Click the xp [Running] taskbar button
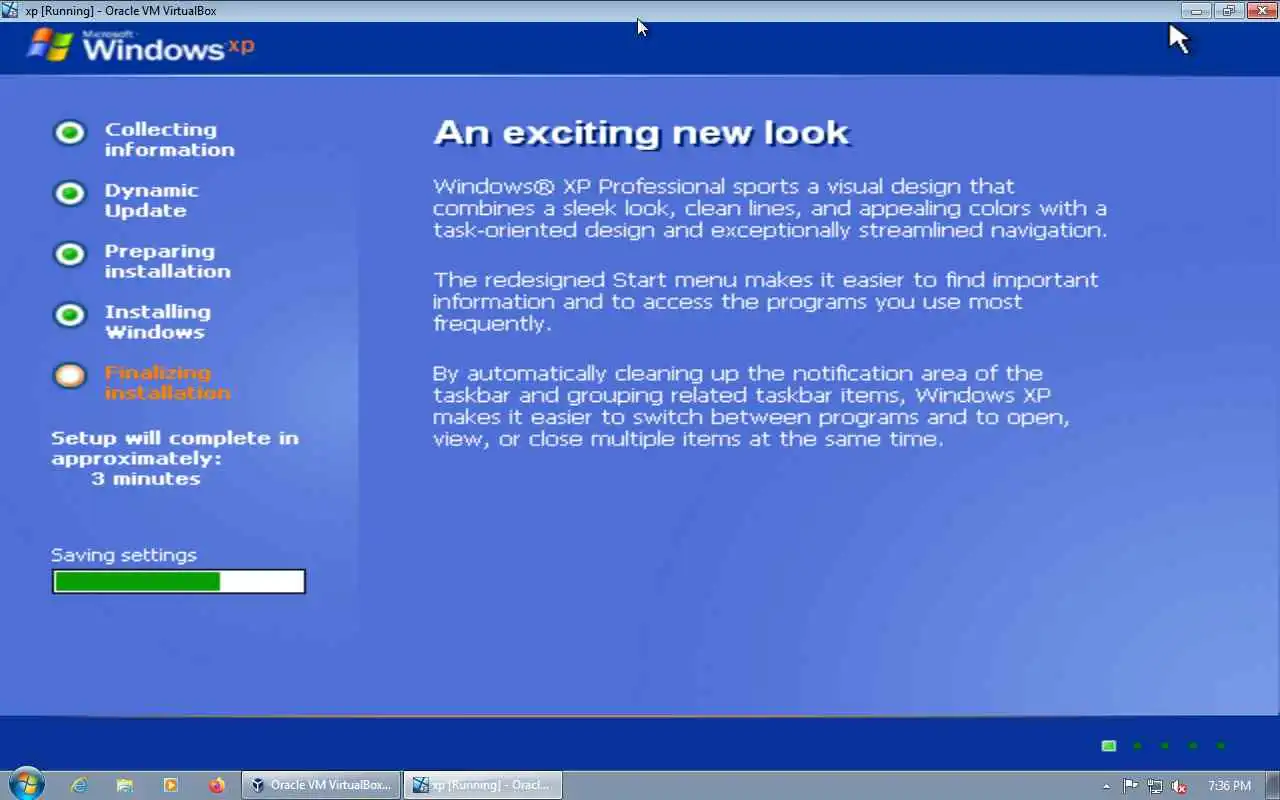The width and height of the screenshot is (1280, 800). pyautogui.click(x=483, y=785)
